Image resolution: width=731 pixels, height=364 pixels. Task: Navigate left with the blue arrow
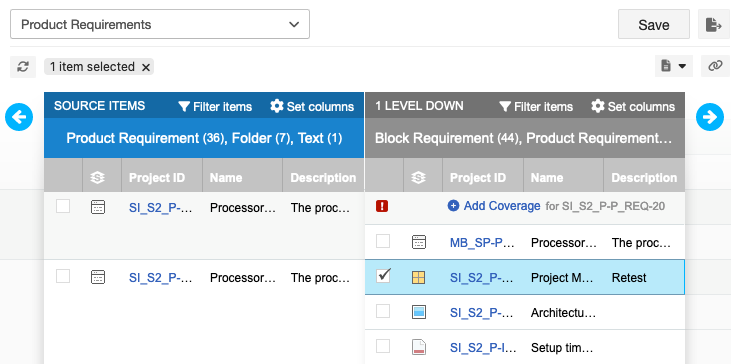tap(19, 117)
